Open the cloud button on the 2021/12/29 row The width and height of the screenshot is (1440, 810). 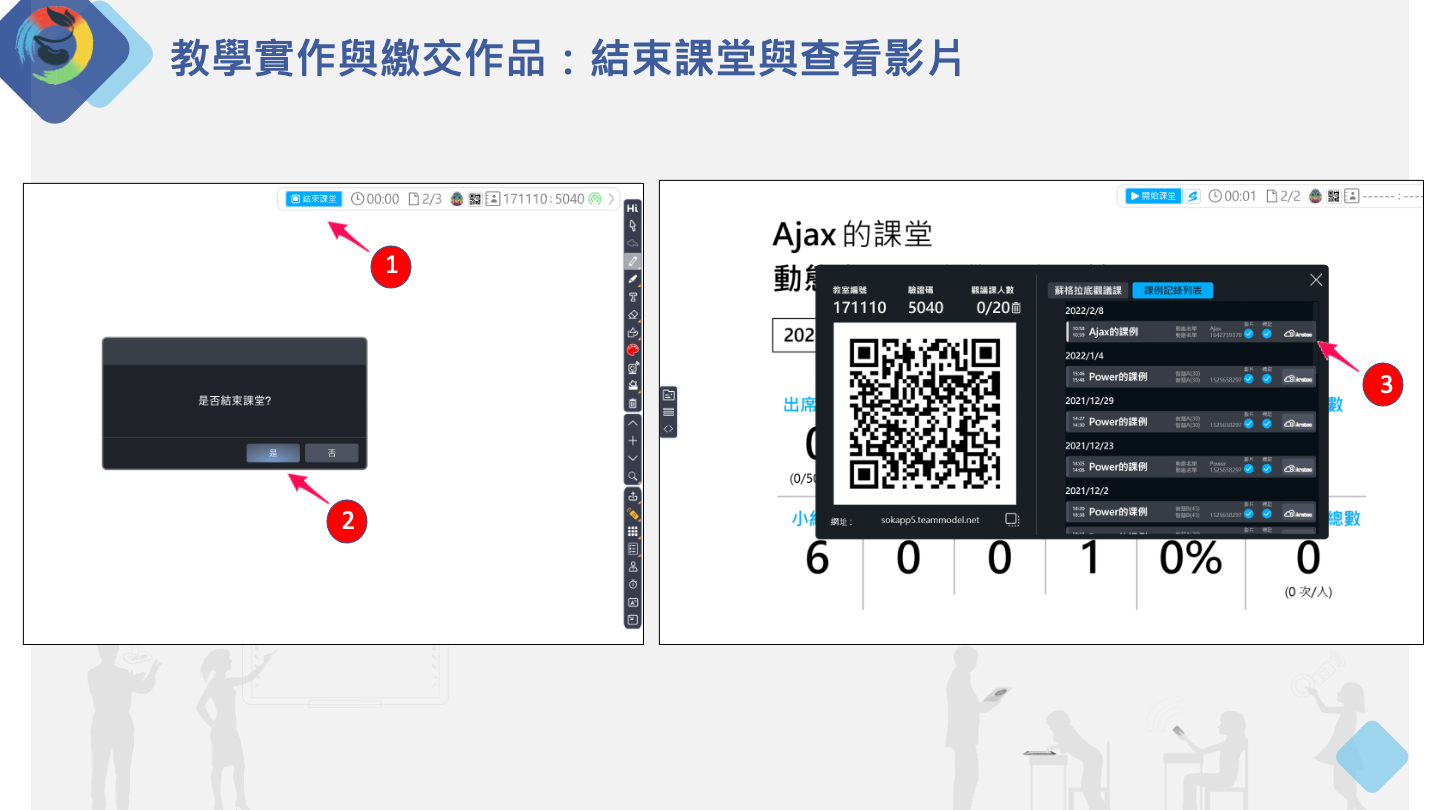[x=1298, y=423]
